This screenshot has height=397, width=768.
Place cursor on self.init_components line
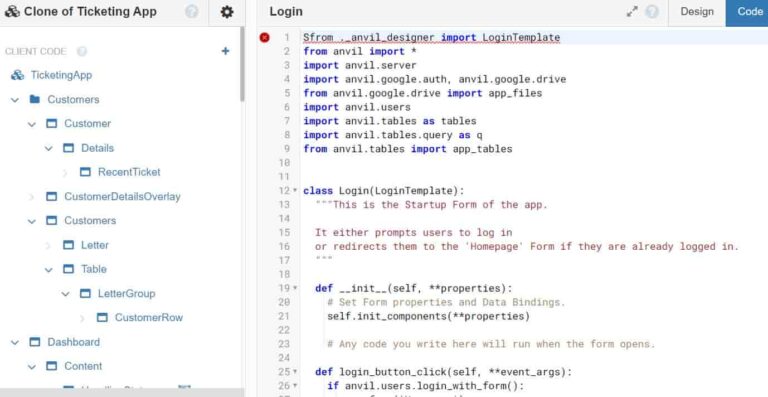(429, 316)
